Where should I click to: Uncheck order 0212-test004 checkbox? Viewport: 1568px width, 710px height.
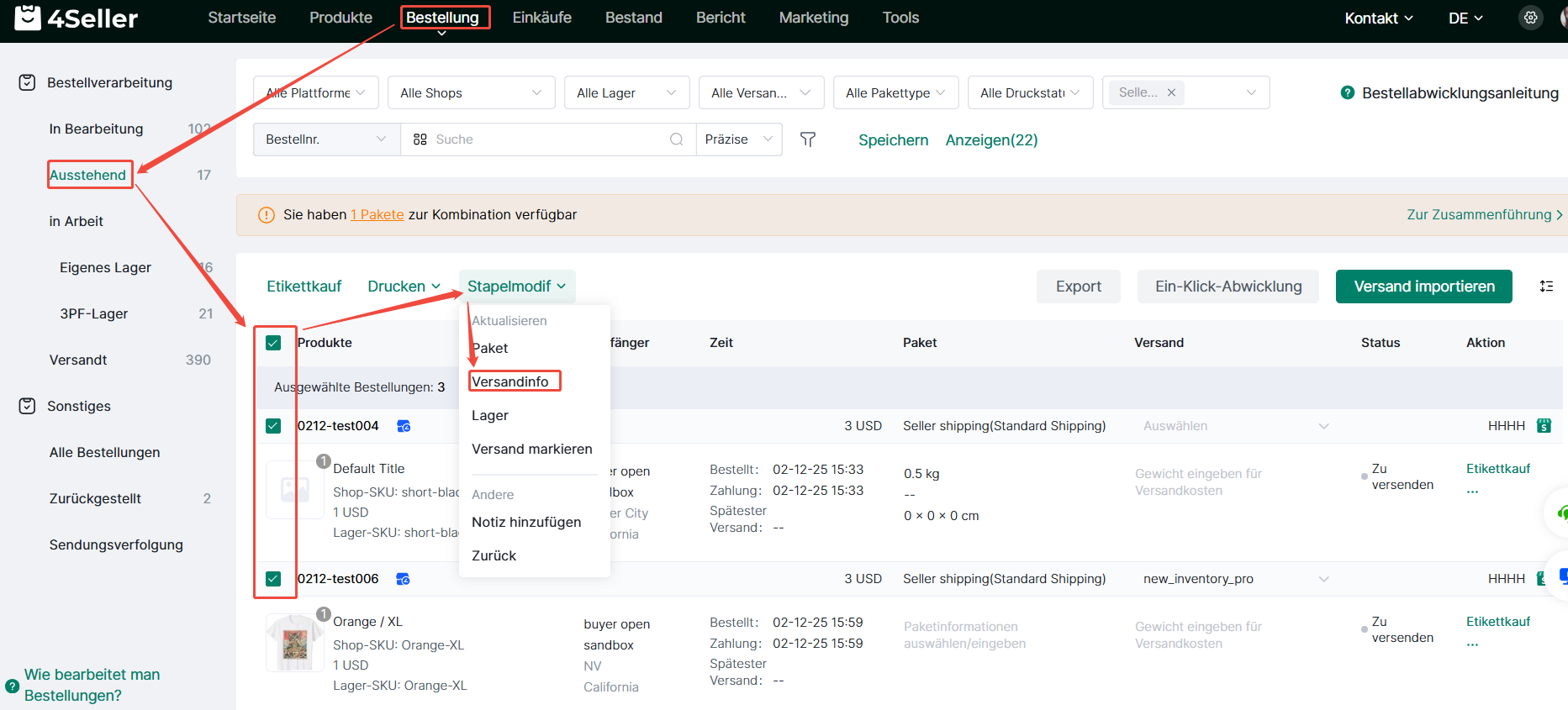[273, 426]
